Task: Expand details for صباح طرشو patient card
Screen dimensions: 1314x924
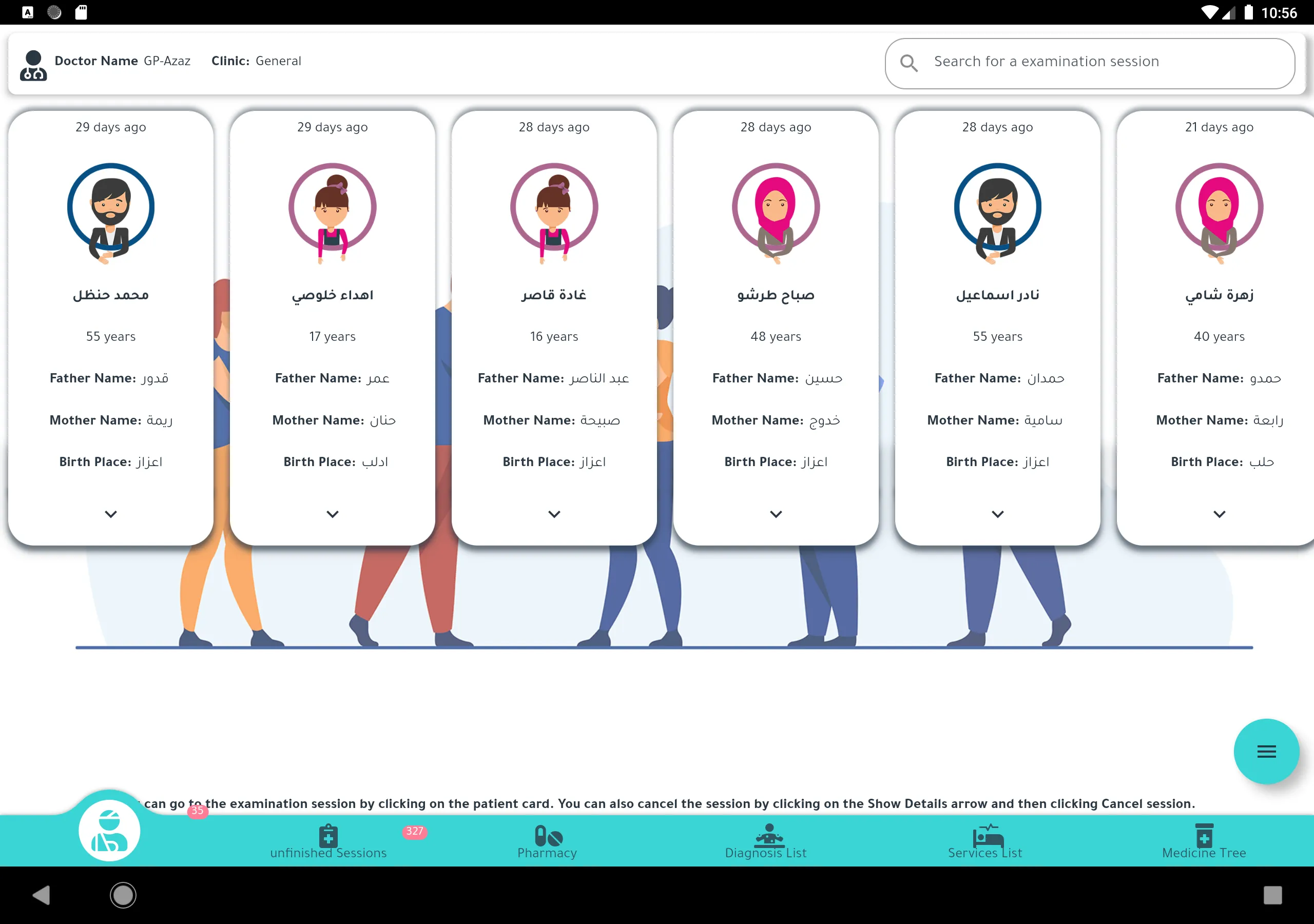Action: (776, 514)
